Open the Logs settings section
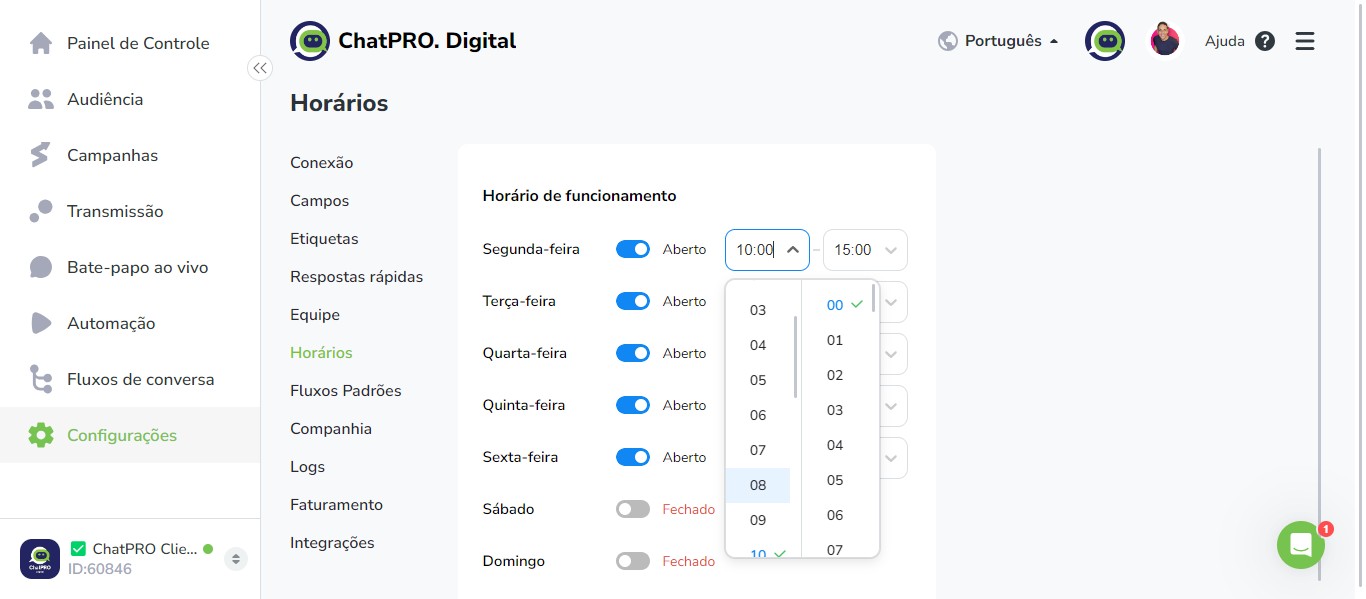This screenshot has width=1366, height=599. point(308,466)
